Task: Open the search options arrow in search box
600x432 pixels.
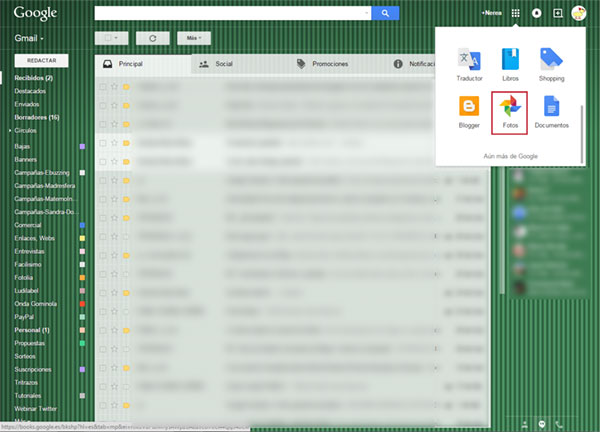Action: [367, 13]
